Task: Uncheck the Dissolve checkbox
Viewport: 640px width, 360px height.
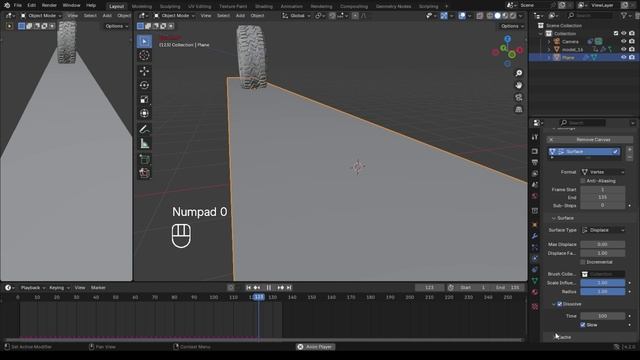Action: pos(560,304)
